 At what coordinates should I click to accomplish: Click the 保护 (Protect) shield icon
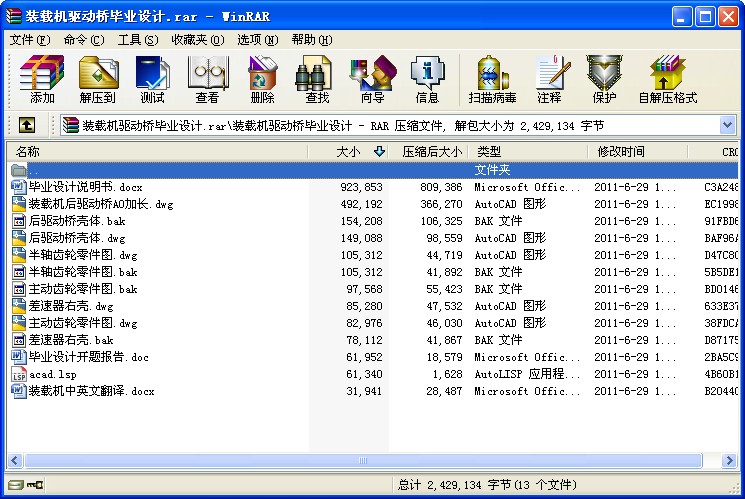604,79
